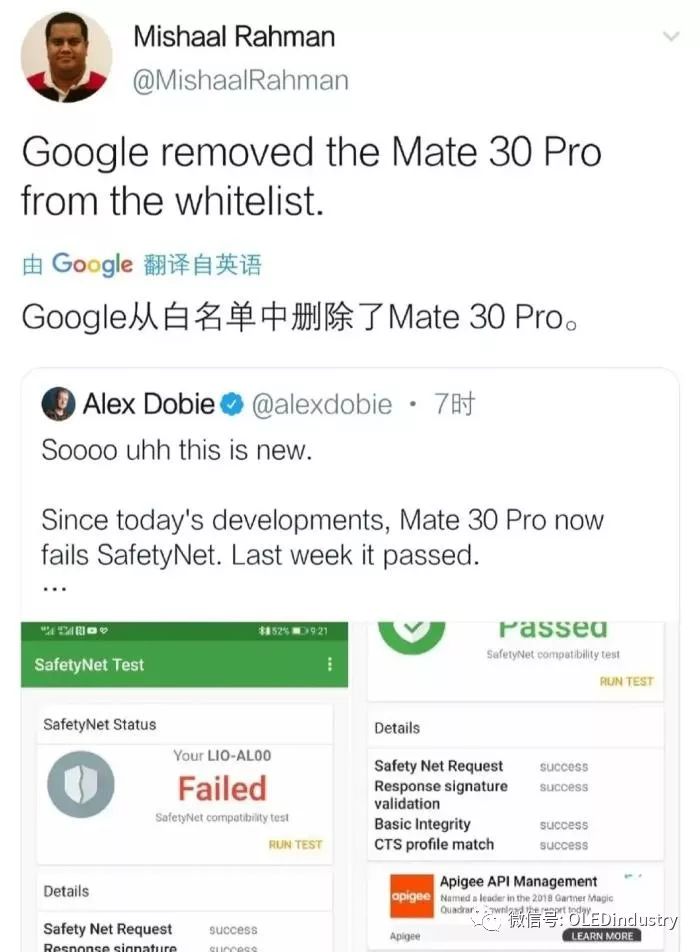
Task: Tap RUN TEST in the Failed card
Action: pyautogui.click(x=295, y=845)
